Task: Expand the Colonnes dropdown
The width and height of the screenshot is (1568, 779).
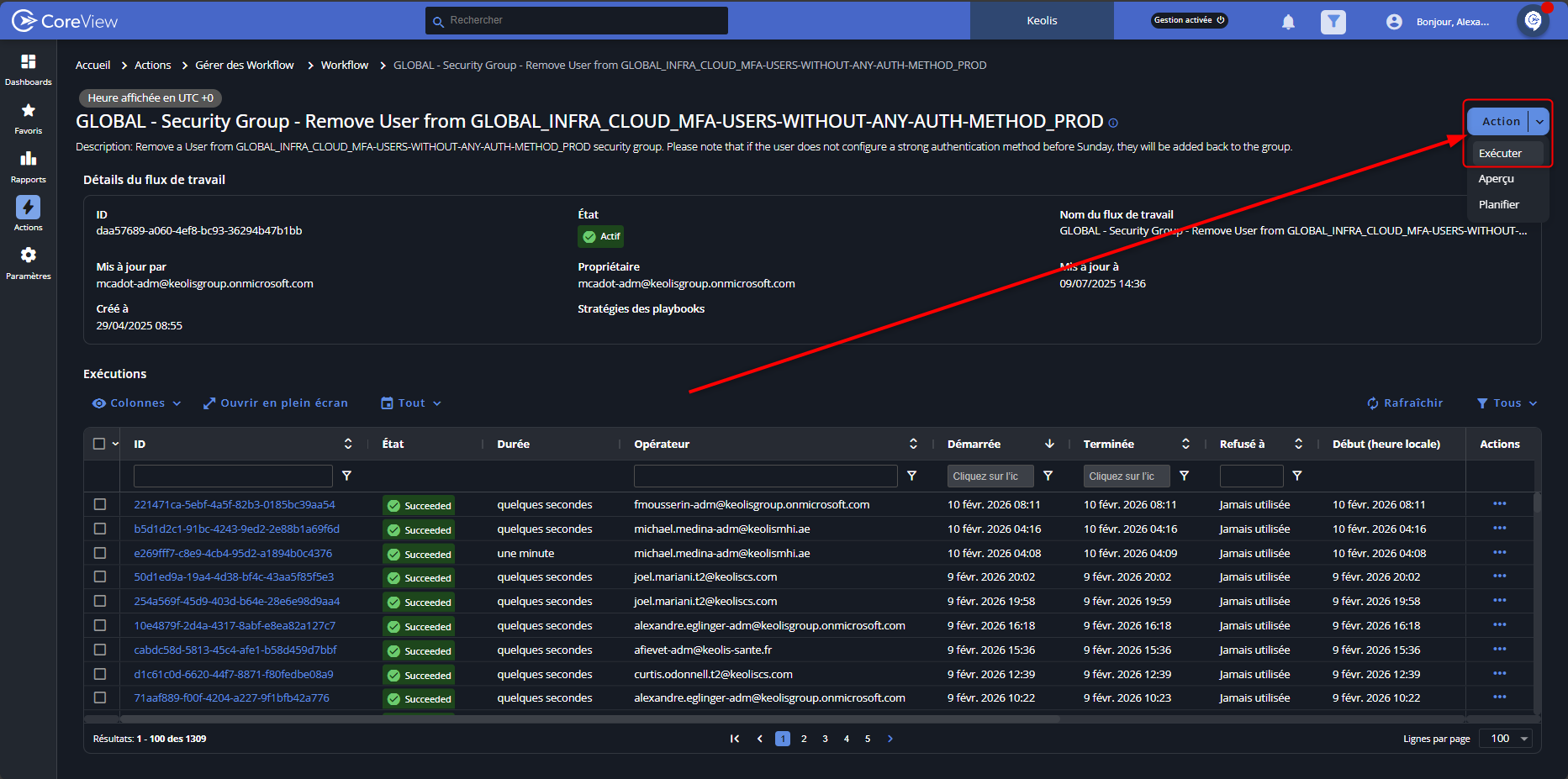Action: [x=137, y=403]
